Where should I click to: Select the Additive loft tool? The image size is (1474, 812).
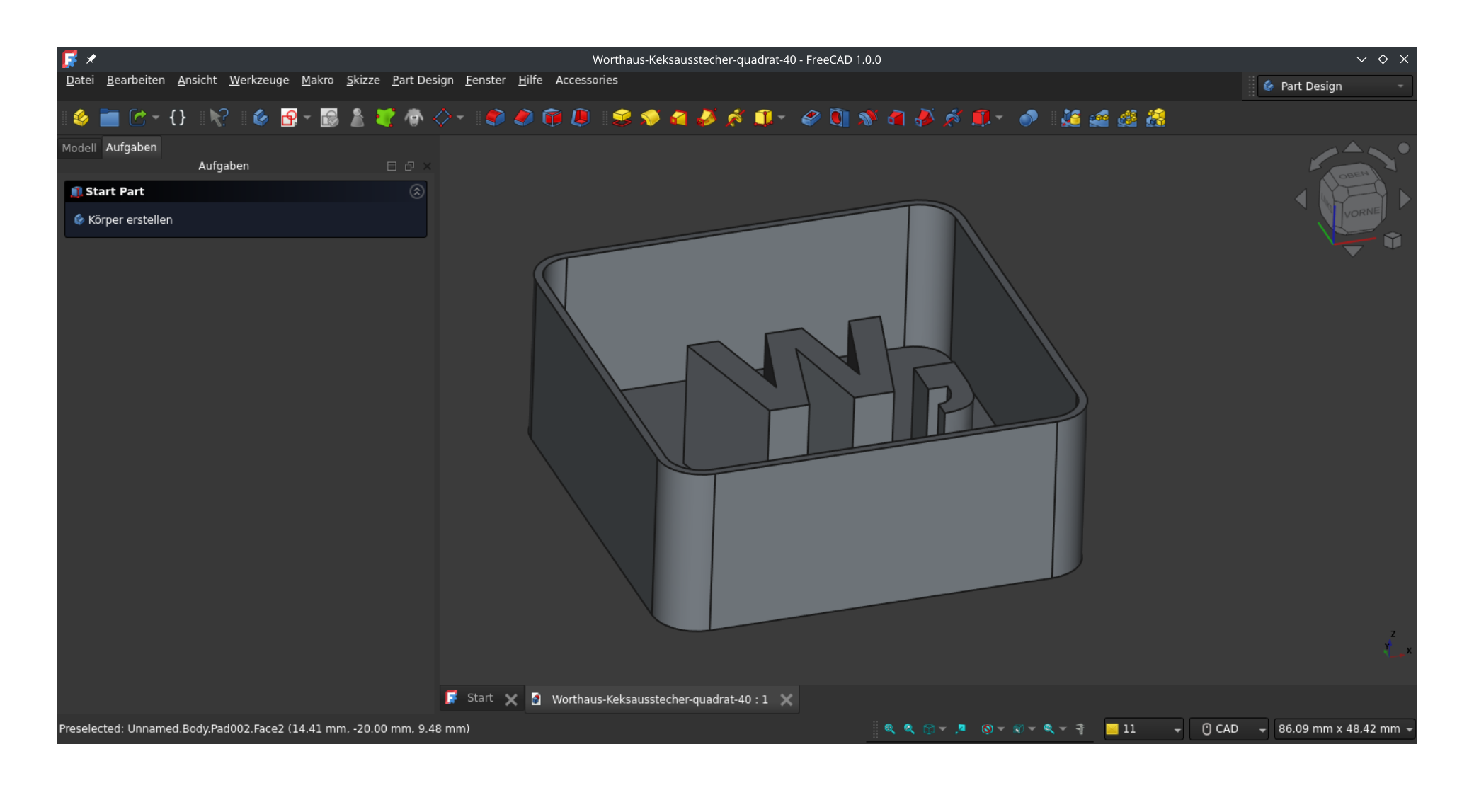coord(678,118)
